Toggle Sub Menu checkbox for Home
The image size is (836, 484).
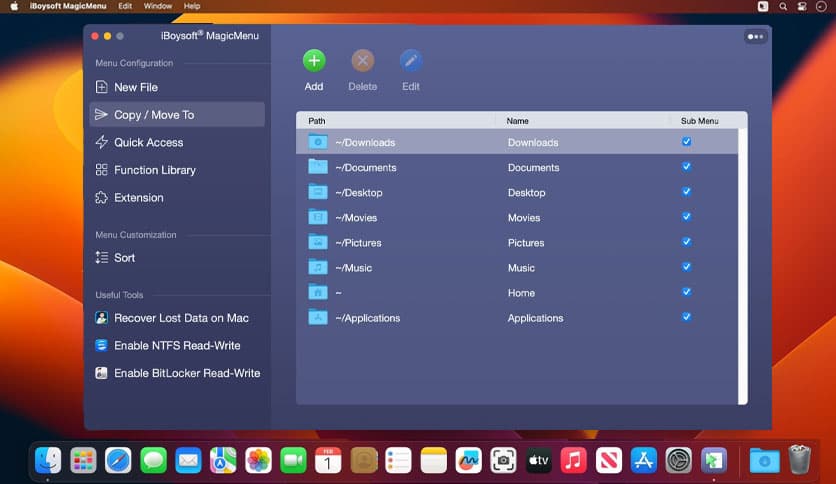(x=686, y=292)
